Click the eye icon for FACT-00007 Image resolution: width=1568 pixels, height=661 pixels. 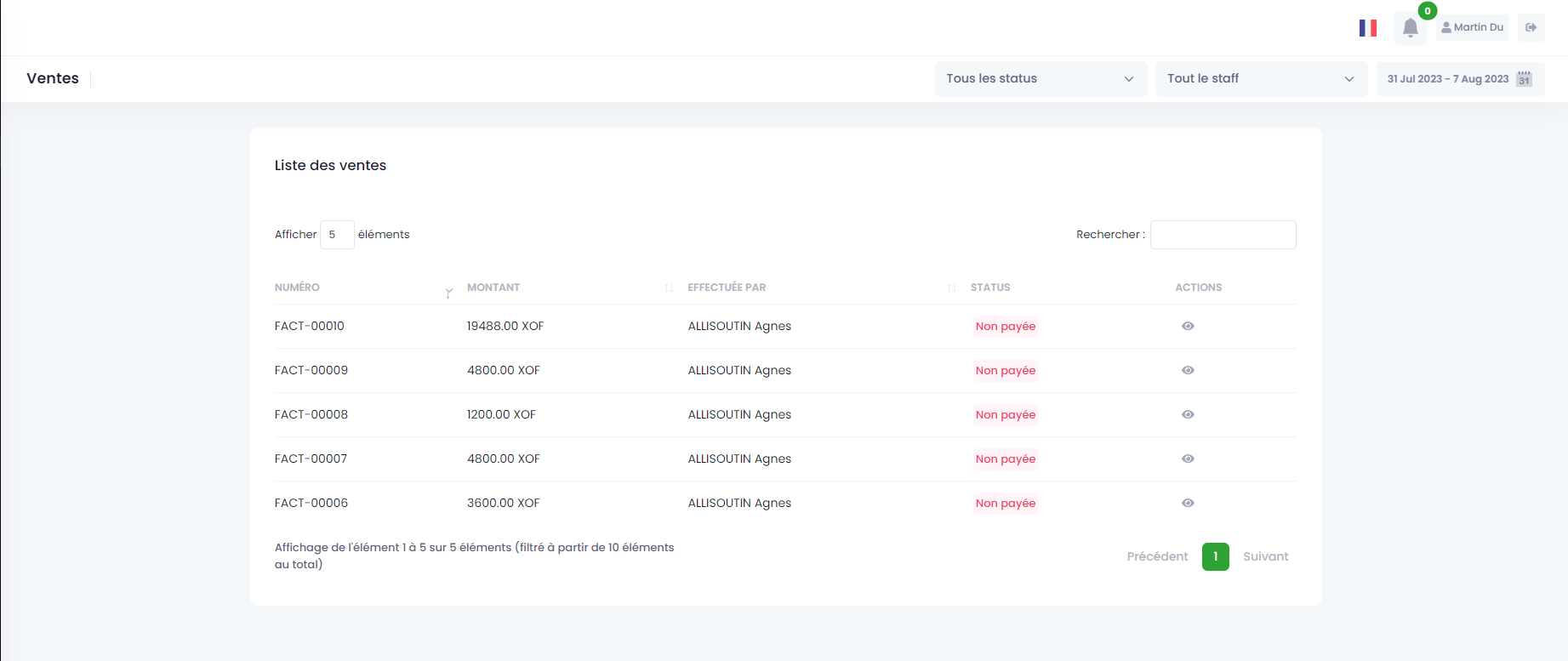click(x=1188, y=459)
